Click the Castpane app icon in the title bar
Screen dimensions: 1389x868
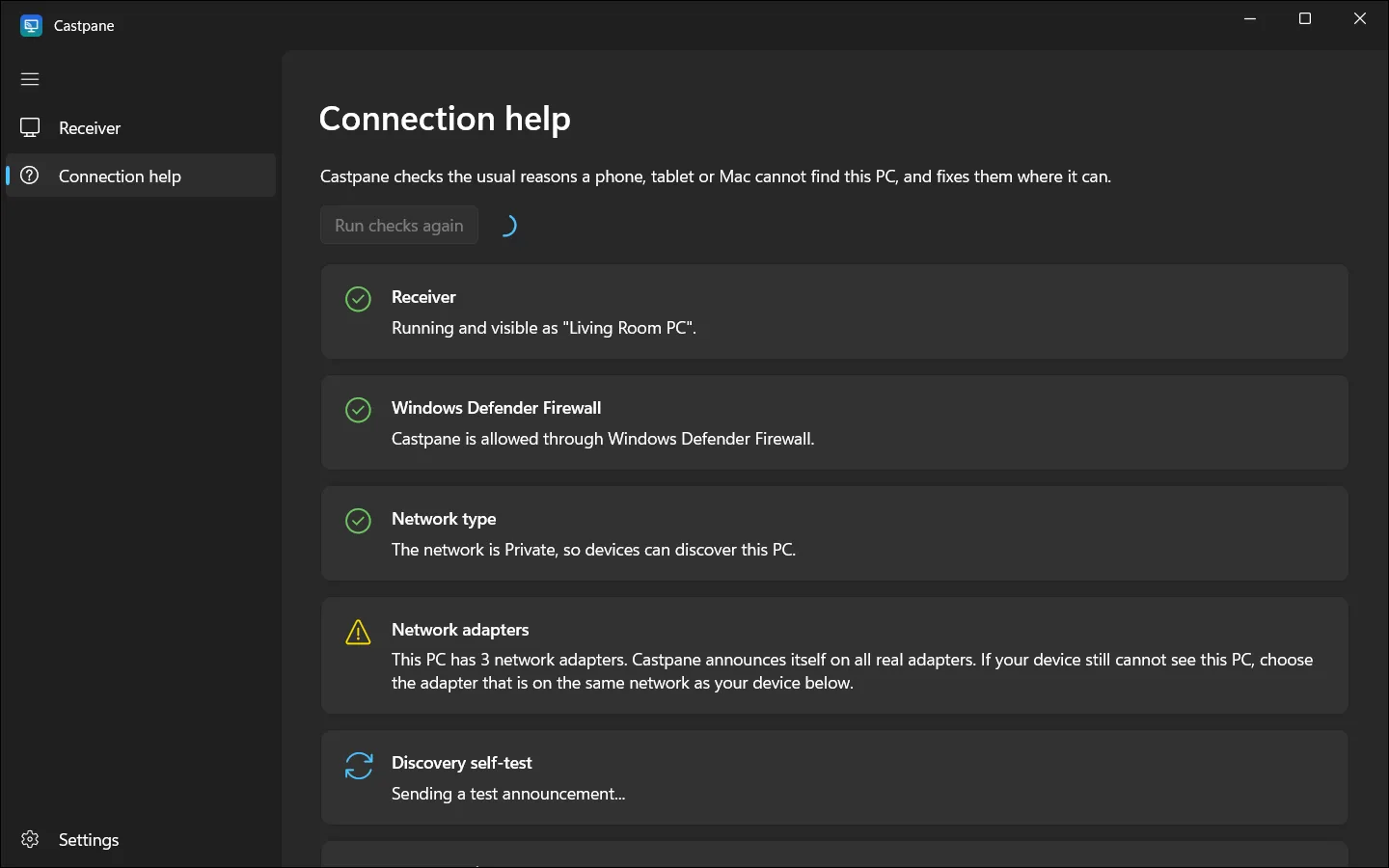point(31,26)
